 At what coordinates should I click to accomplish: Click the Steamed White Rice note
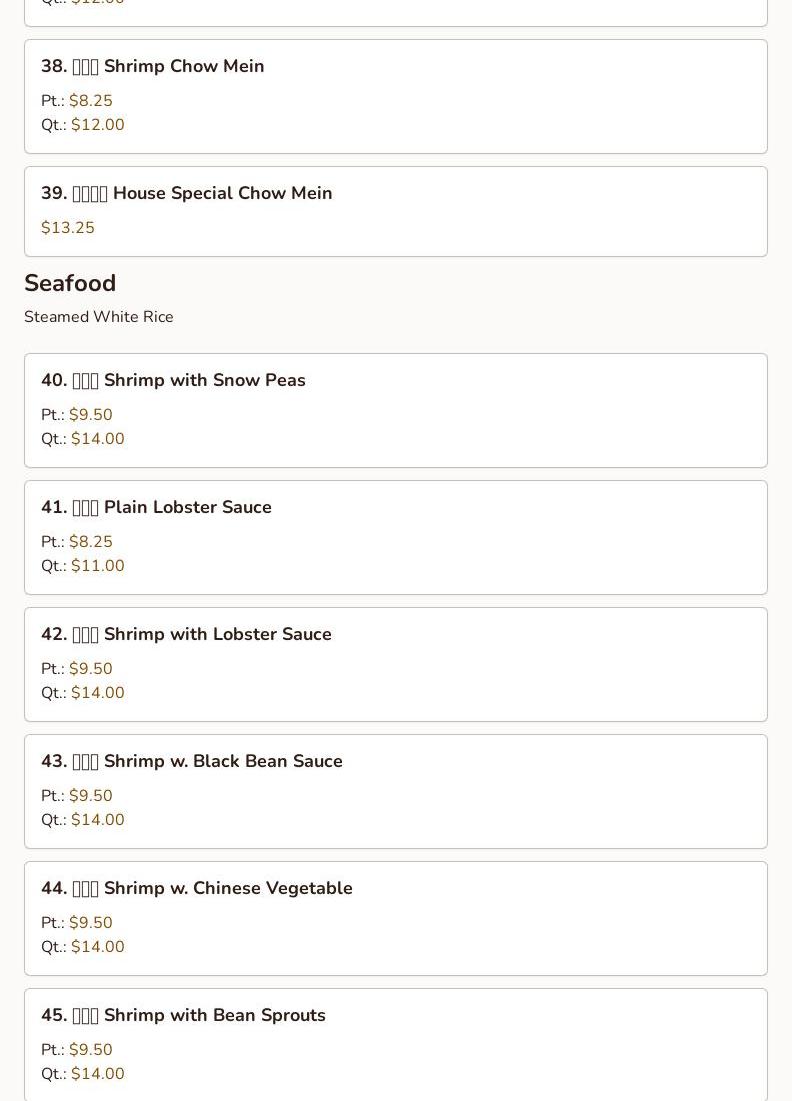click(99, 317)
